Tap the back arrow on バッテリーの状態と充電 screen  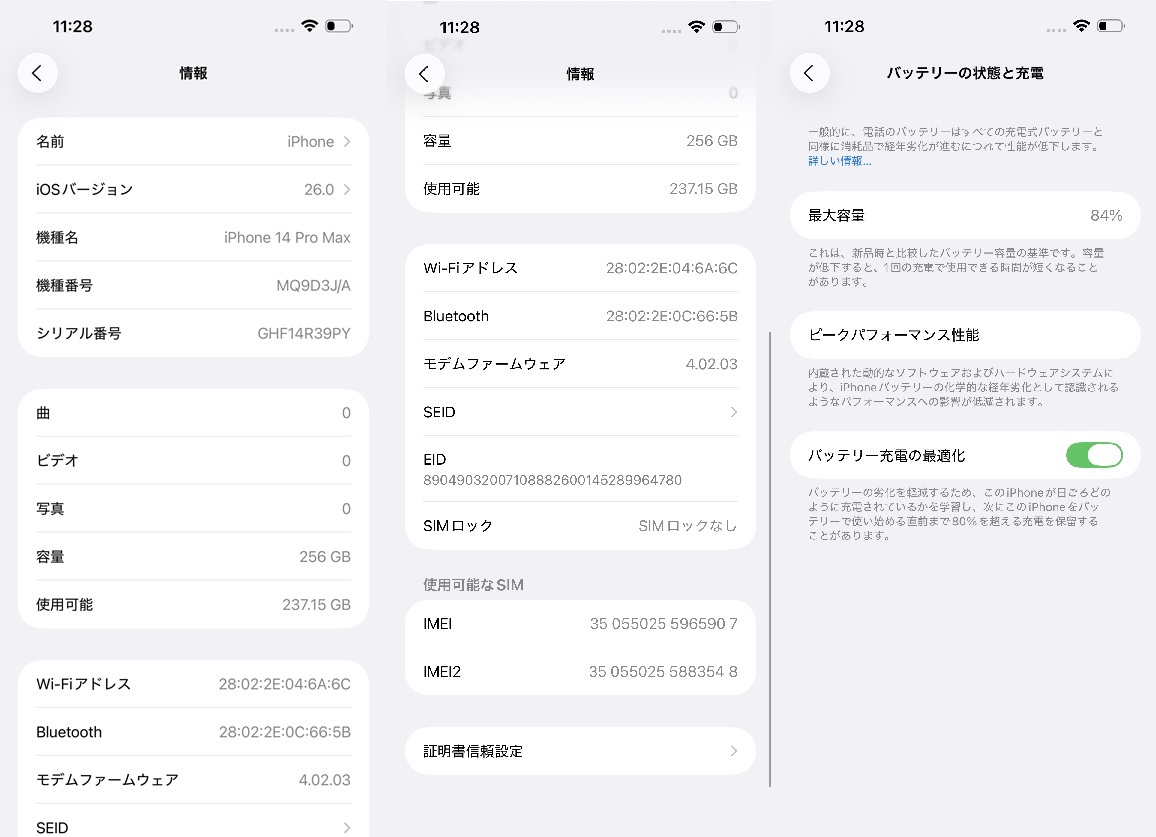pos(810,72)
